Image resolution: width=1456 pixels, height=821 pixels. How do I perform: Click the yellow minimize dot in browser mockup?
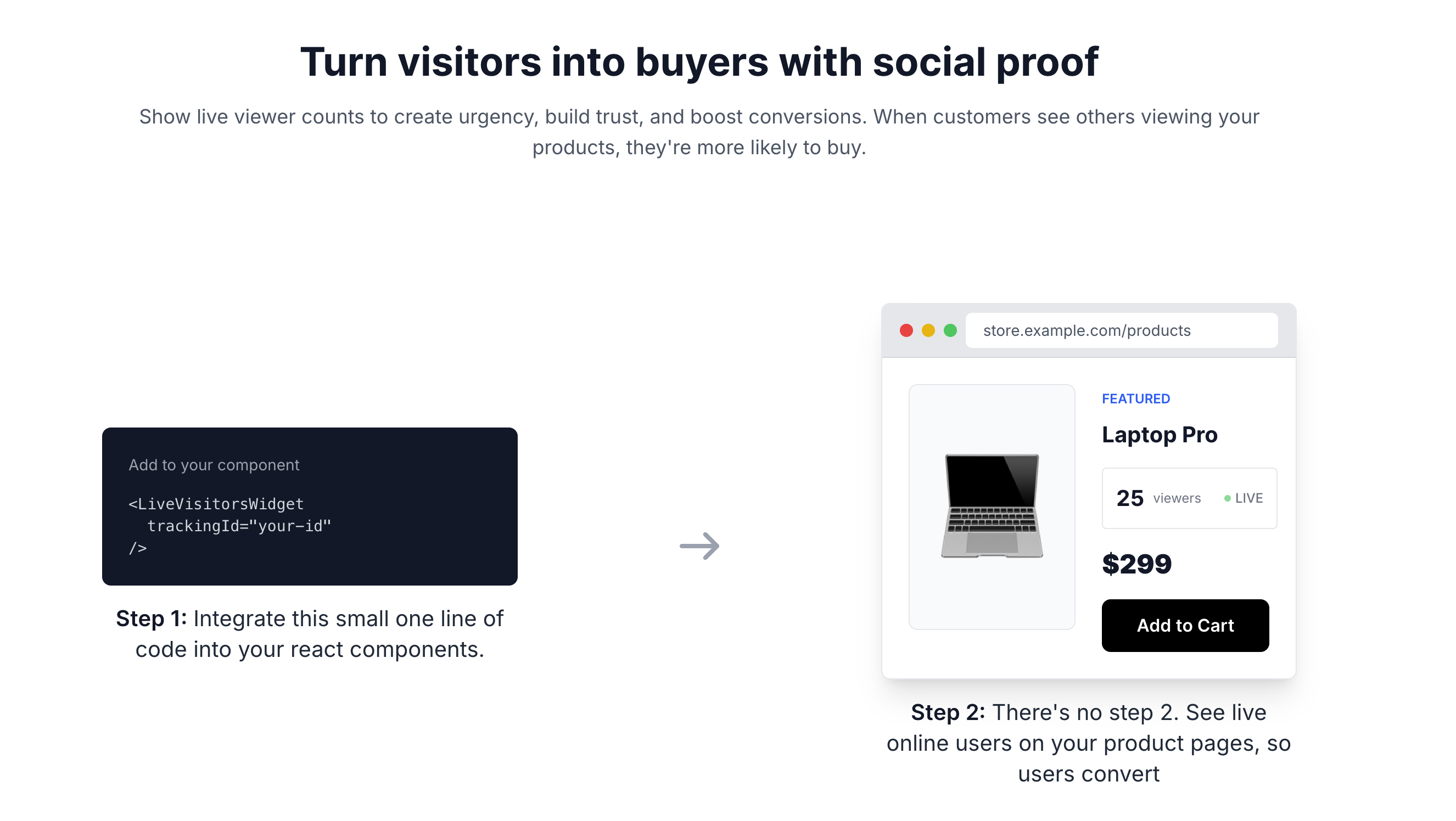point(928,329)
